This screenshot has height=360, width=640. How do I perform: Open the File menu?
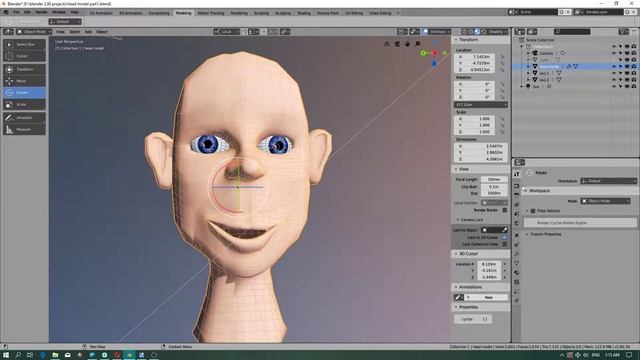[16, 12]
